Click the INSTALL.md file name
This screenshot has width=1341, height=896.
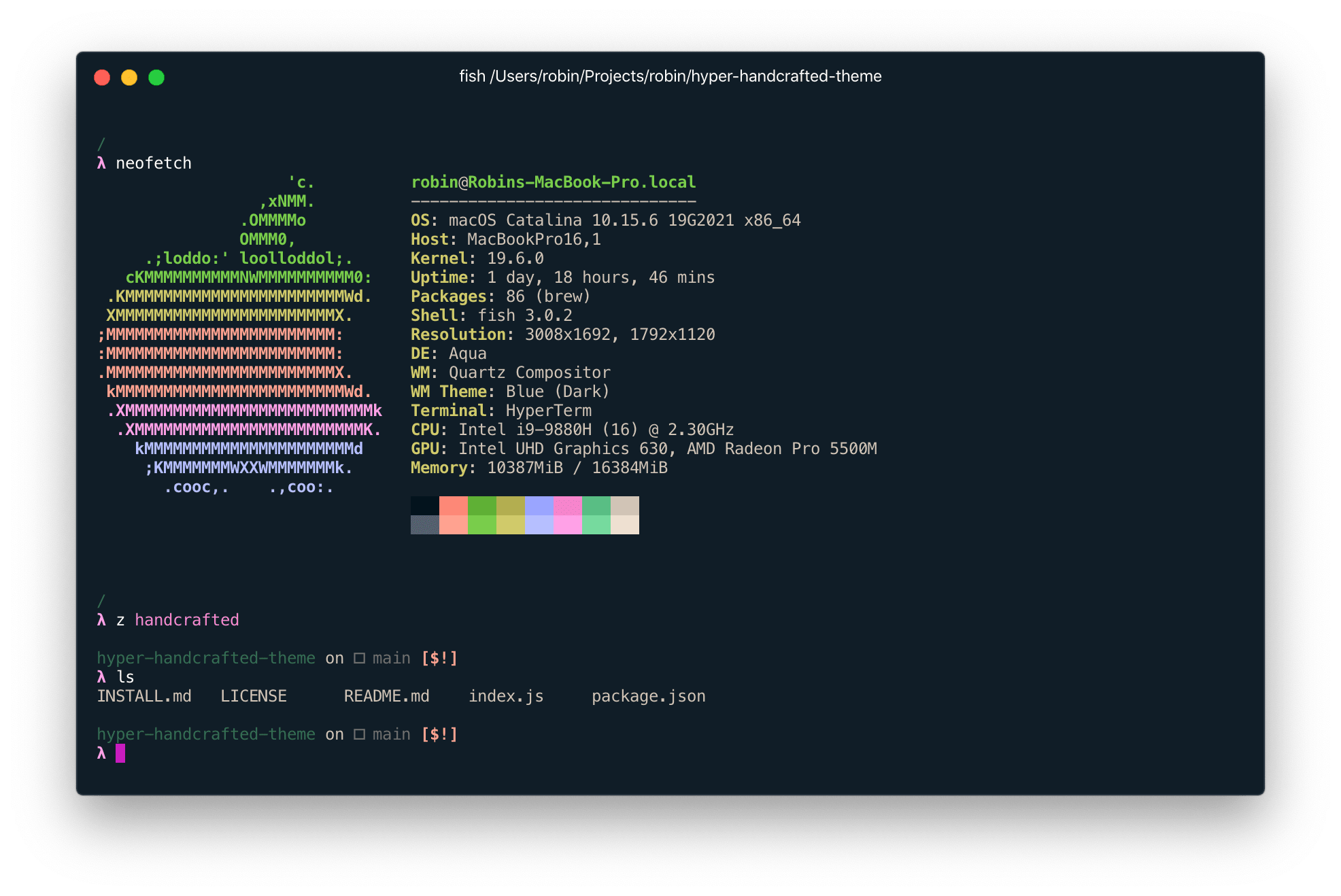pos(144,696)
